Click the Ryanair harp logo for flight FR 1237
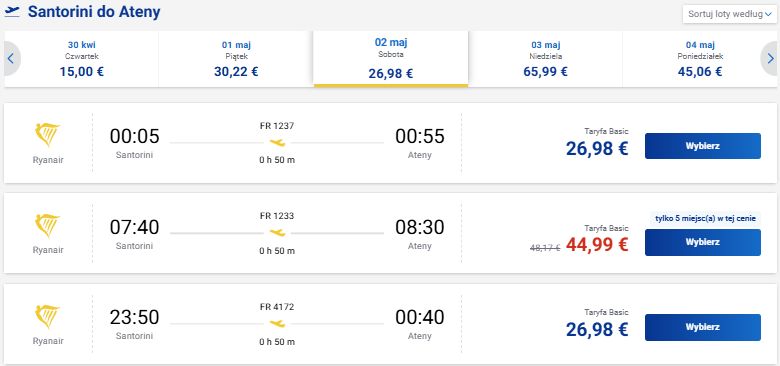Screen dimensions: 780x366 [x=48, y=135]
